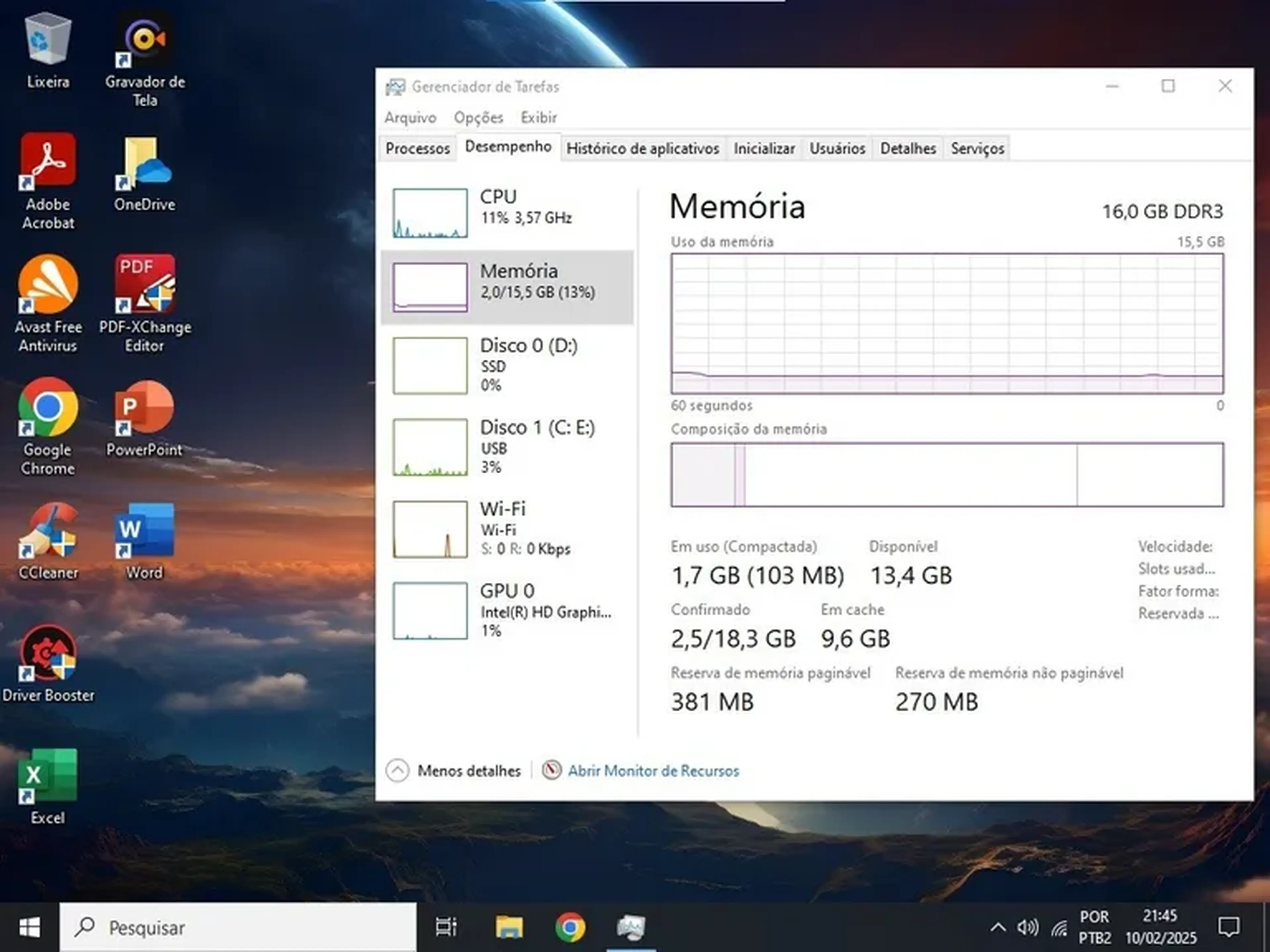The height and width of the screenshot is (952, 1270).
Task: Click the Task View taskbar button
Action: point(446,927)
